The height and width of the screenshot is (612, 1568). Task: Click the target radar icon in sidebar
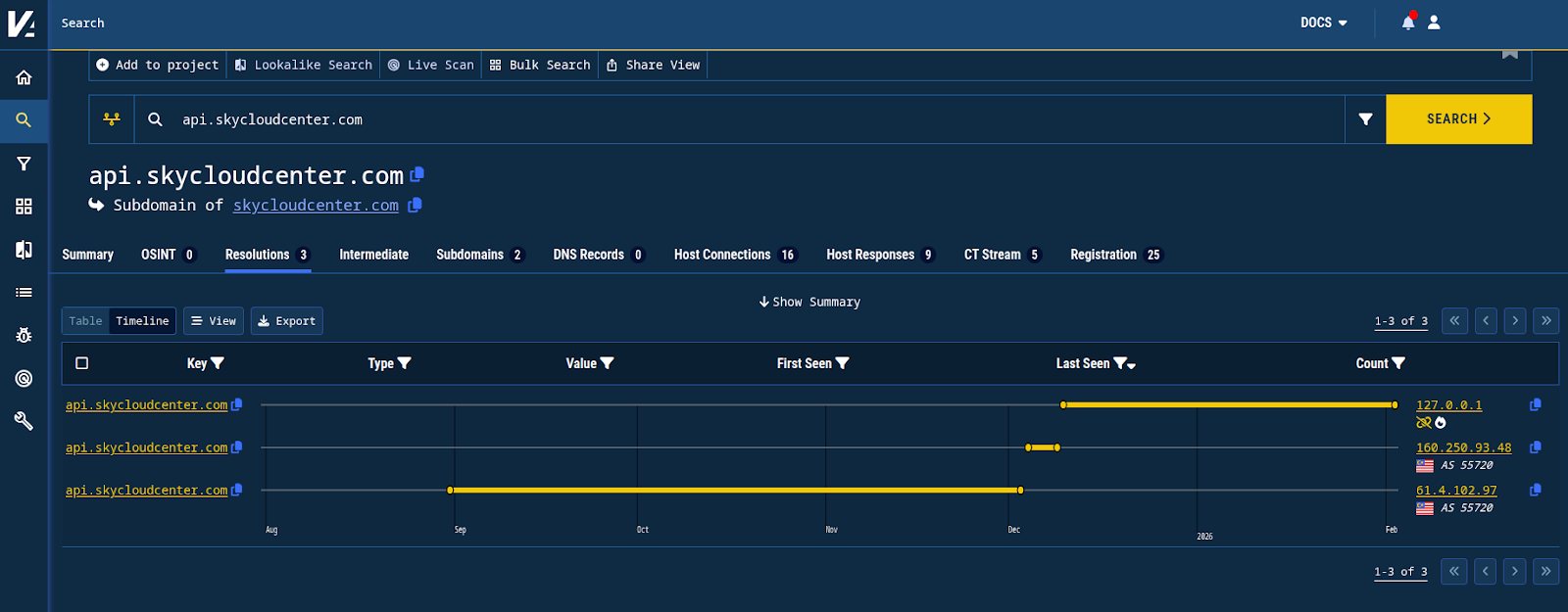[x=24, y=378]
